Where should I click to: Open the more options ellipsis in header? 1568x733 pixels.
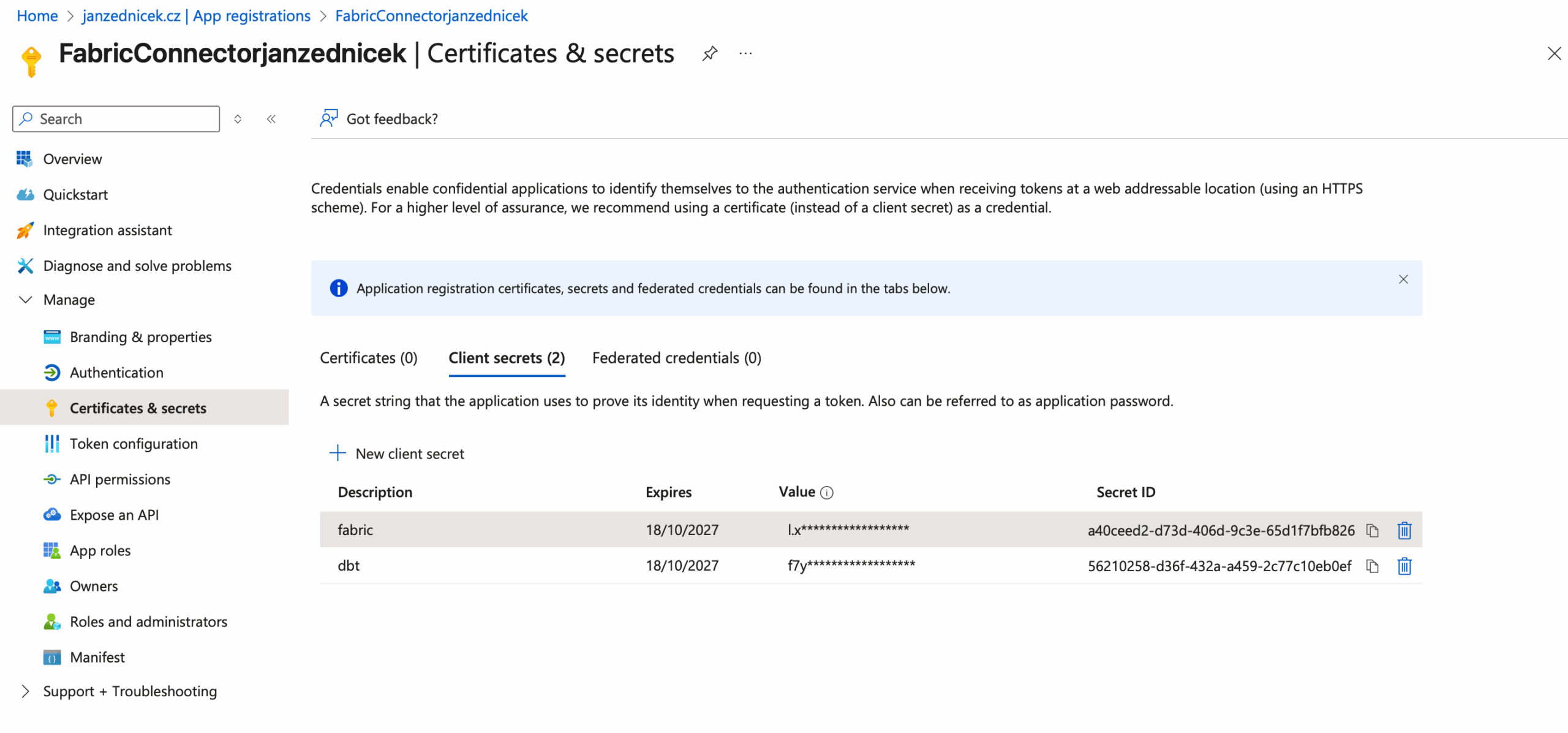click(x=745, y=54)
